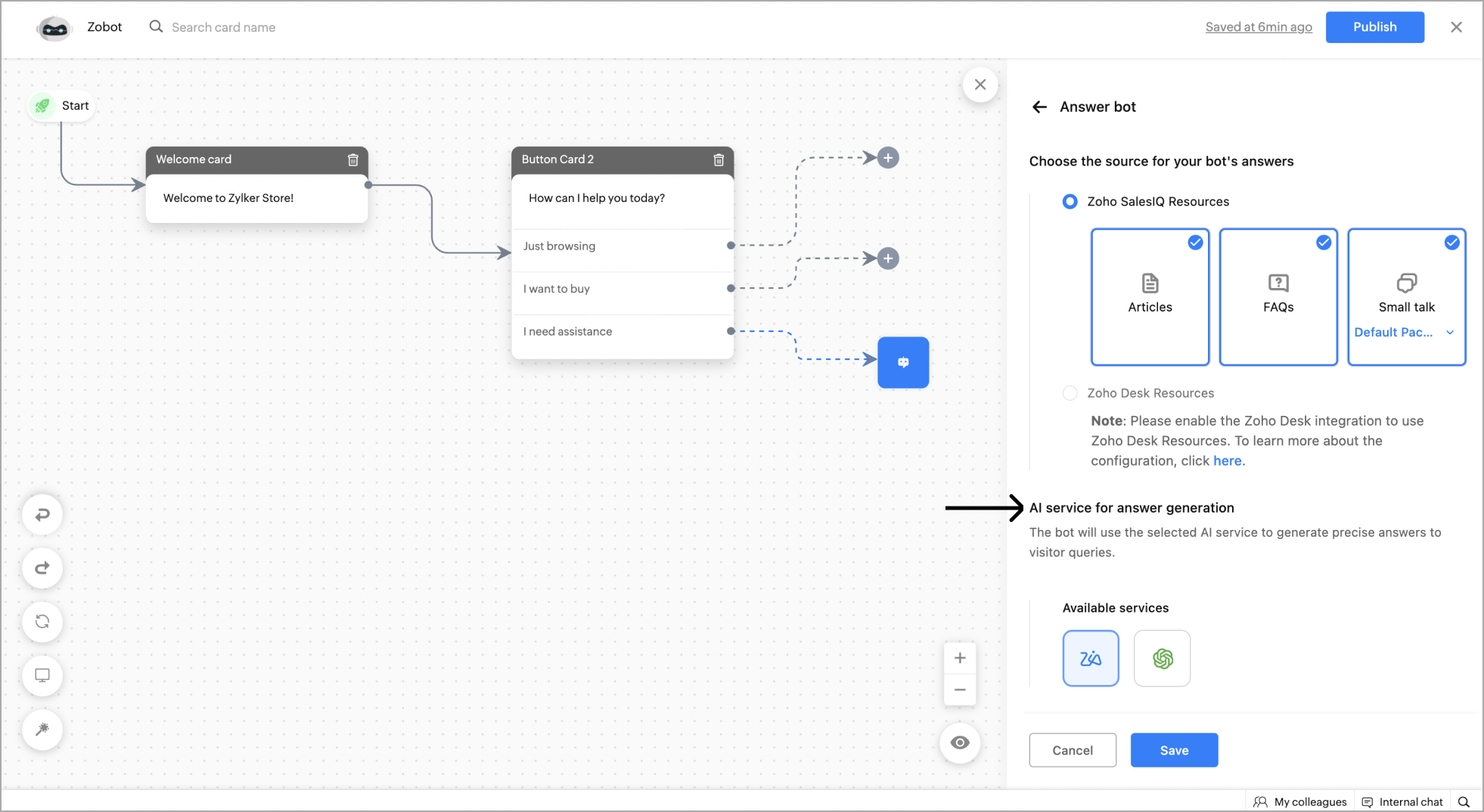Click the Button Card 2 header

tap(622, 160)
